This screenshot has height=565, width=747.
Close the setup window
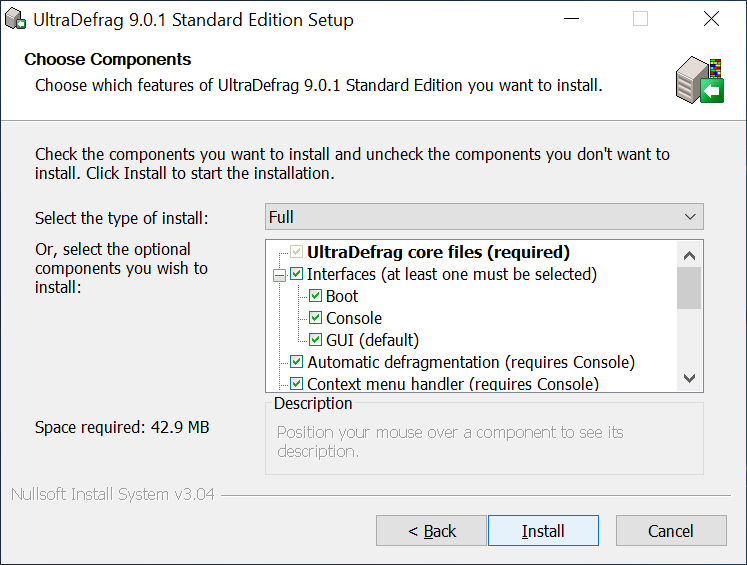(711, 19)
